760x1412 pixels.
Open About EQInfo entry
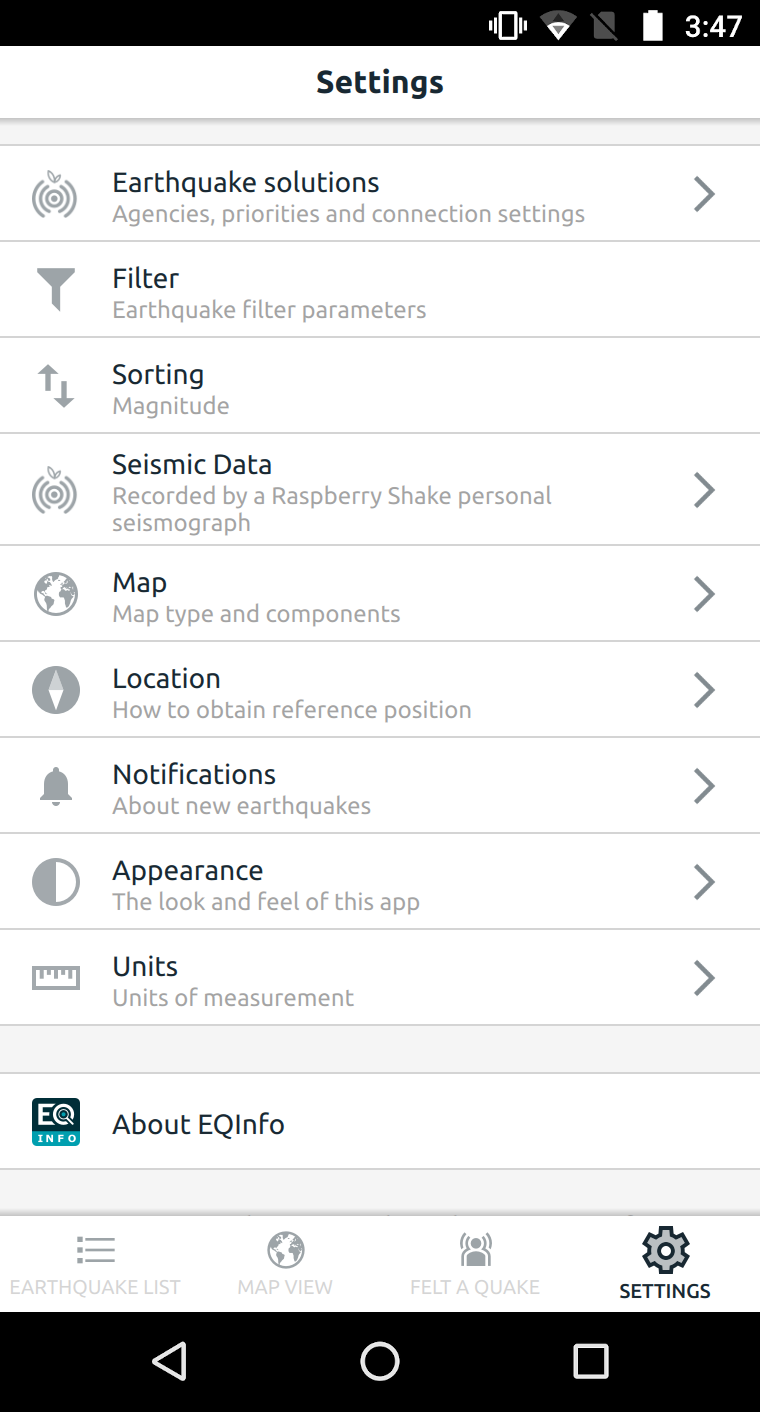coord(380,1122)
